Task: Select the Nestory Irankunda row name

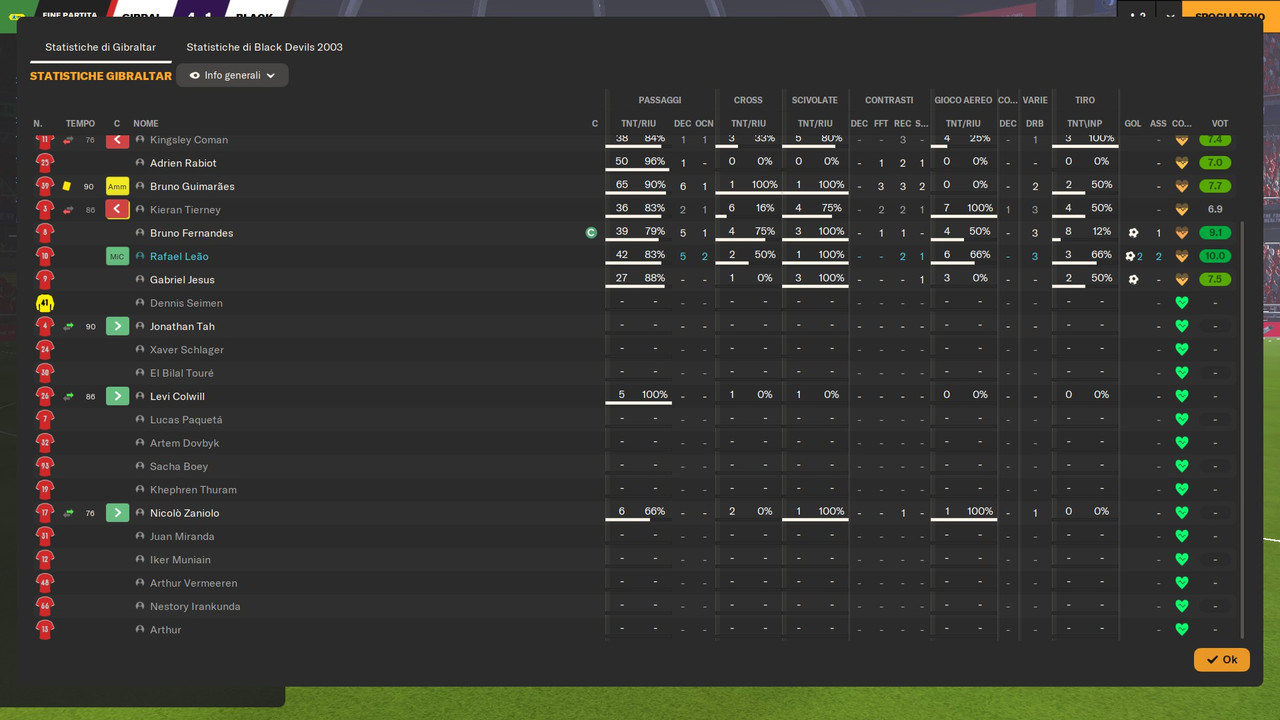Action: click(195, 607)
